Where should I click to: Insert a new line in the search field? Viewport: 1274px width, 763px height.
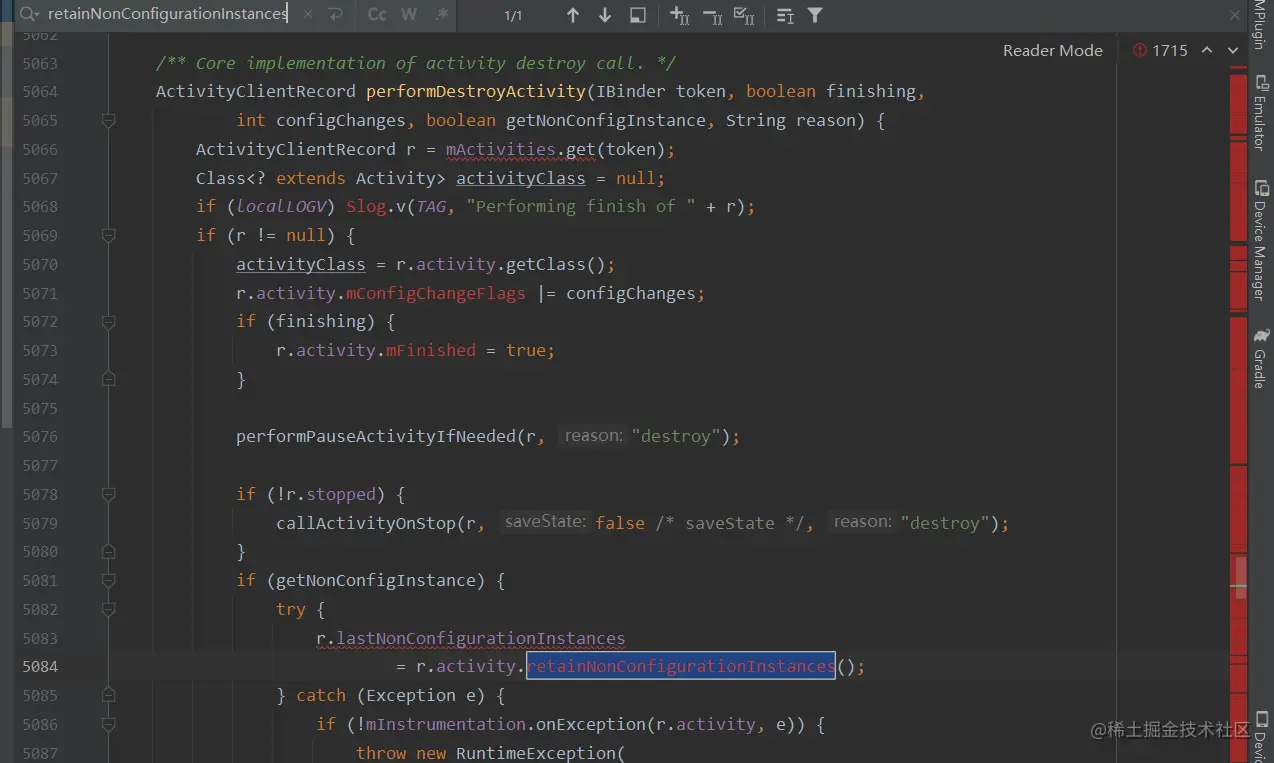point(335,15)
